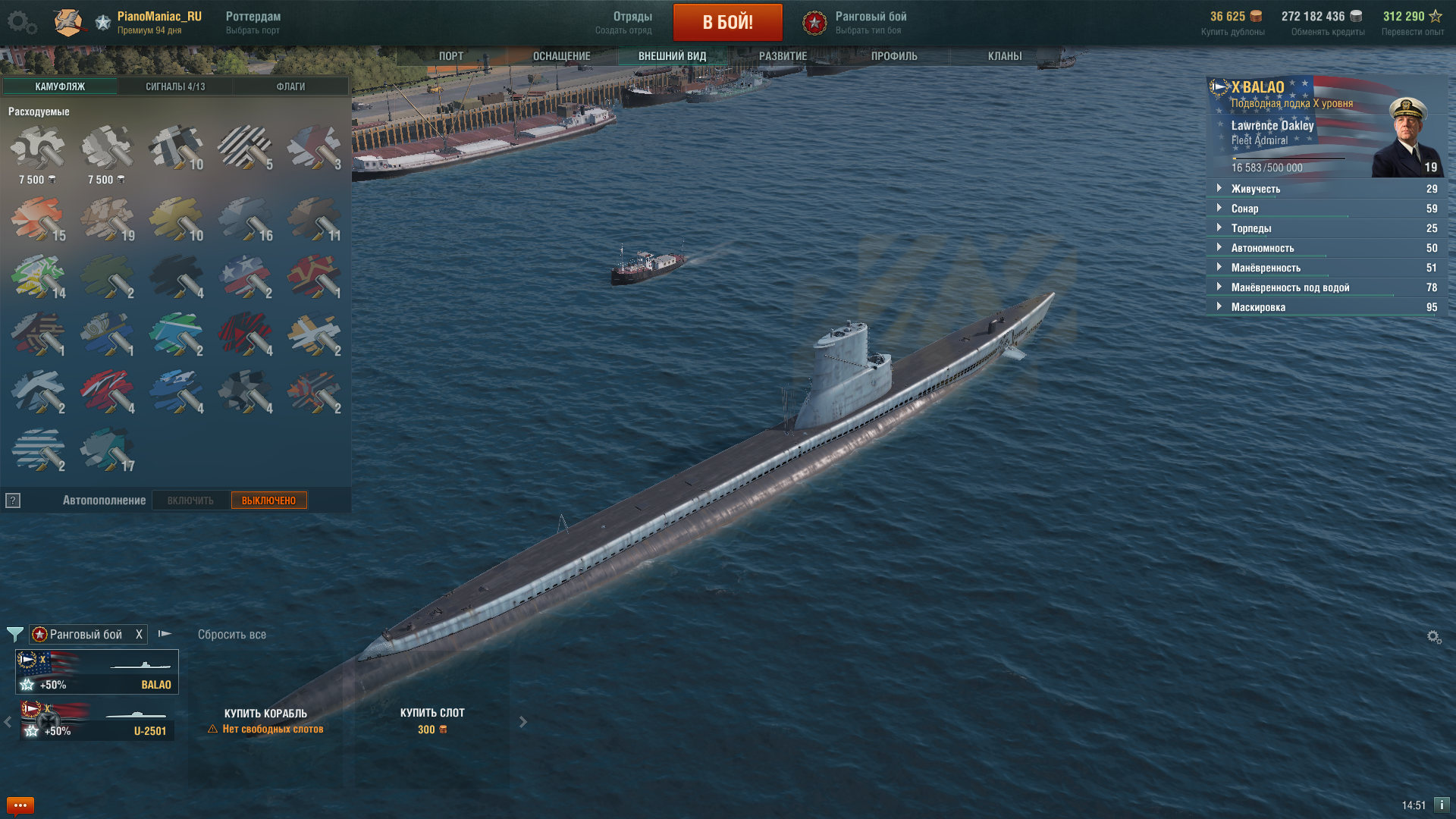Click Сбросить все to reset filters
This screenshot has width=1456, height=819.
coord(232,635)
